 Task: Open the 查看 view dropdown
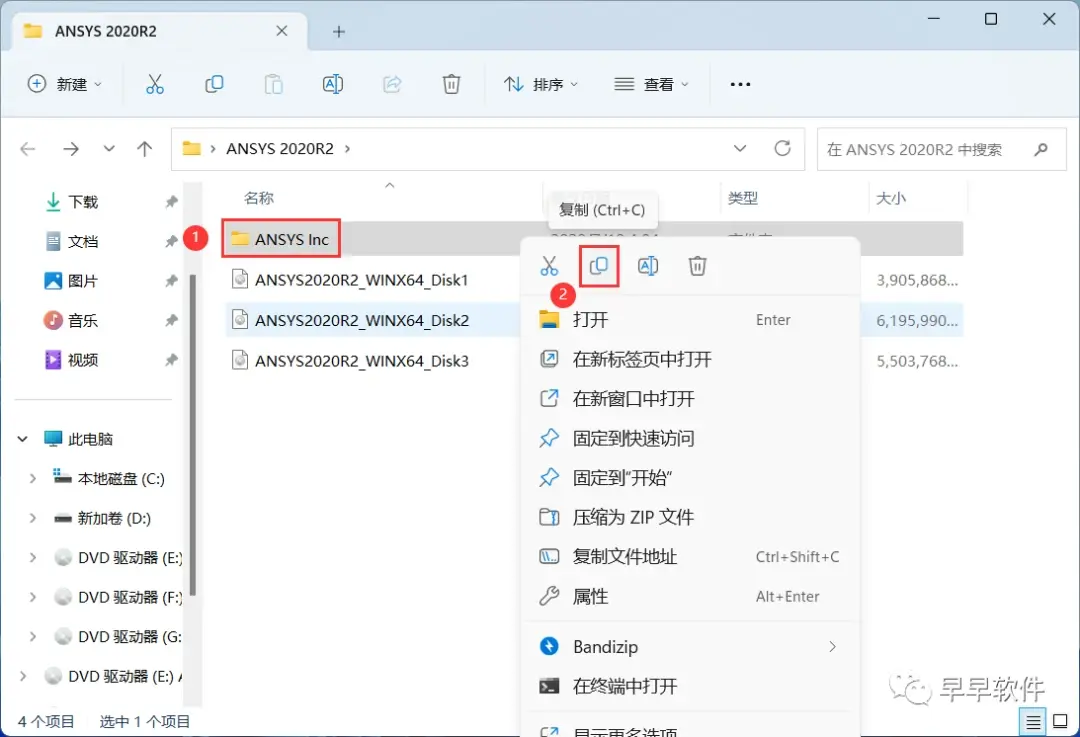[651, 84]
